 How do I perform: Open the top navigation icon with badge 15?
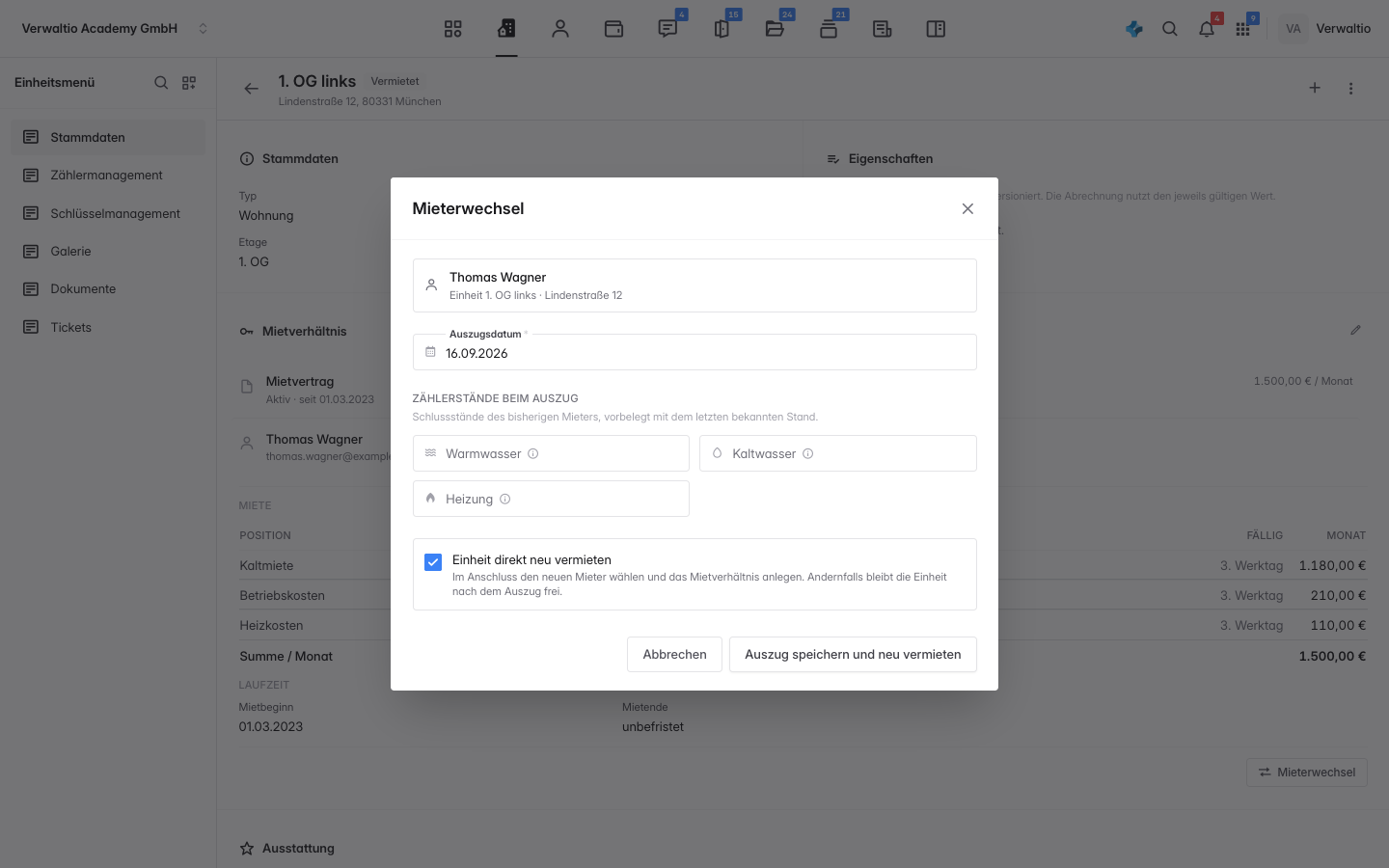[x=722, y=29]
